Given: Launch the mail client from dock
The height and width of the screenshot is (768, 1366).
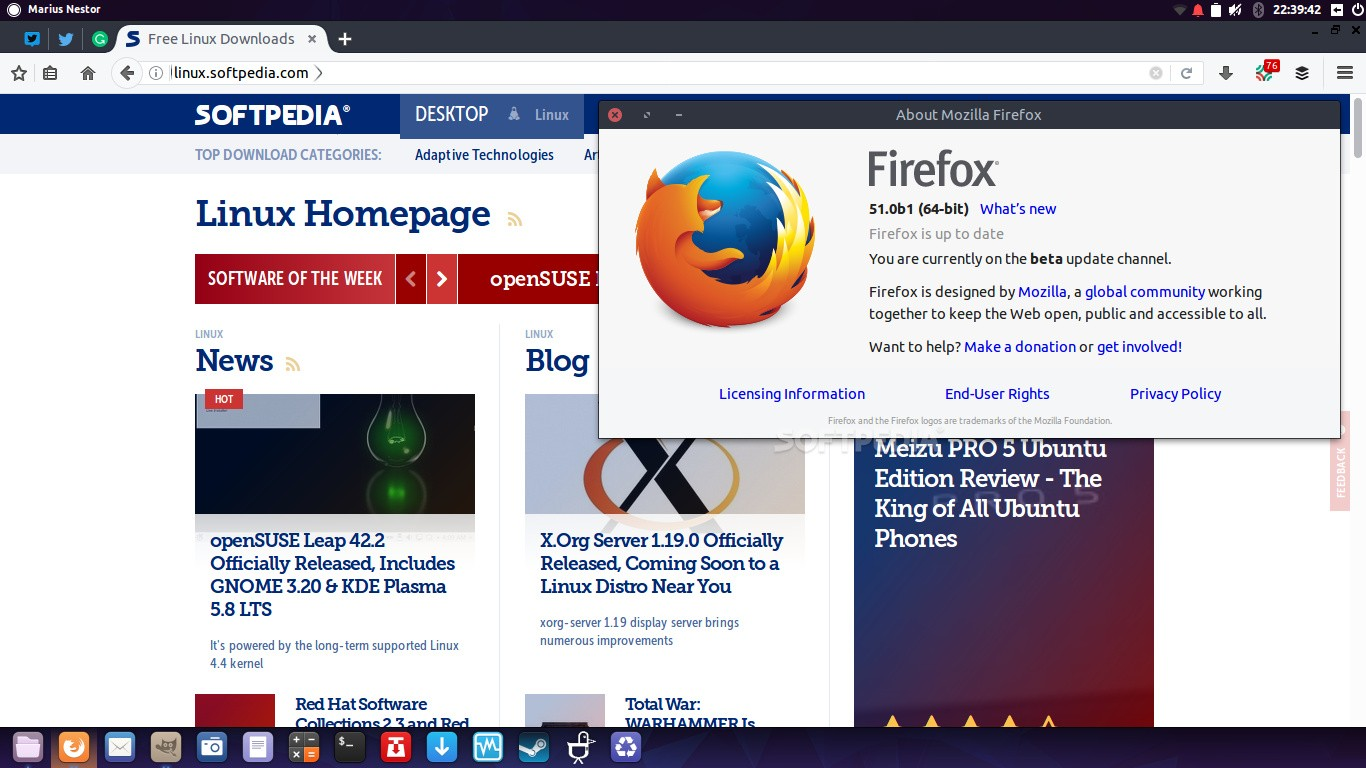Looking at the screenshot, I should [x=120, y=747].
